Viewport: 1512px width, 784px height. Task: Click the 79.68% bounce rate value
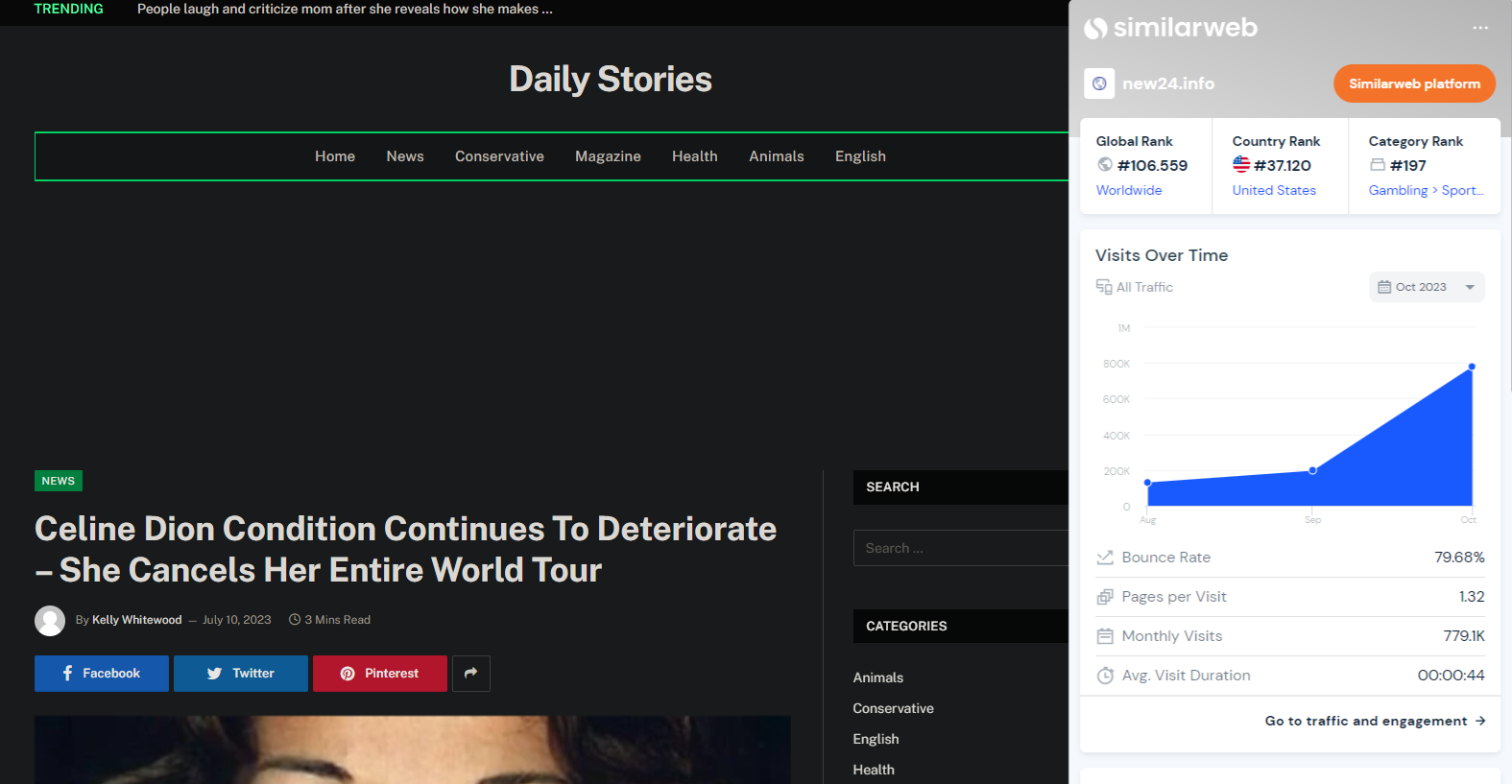(x=1459, y=558)
